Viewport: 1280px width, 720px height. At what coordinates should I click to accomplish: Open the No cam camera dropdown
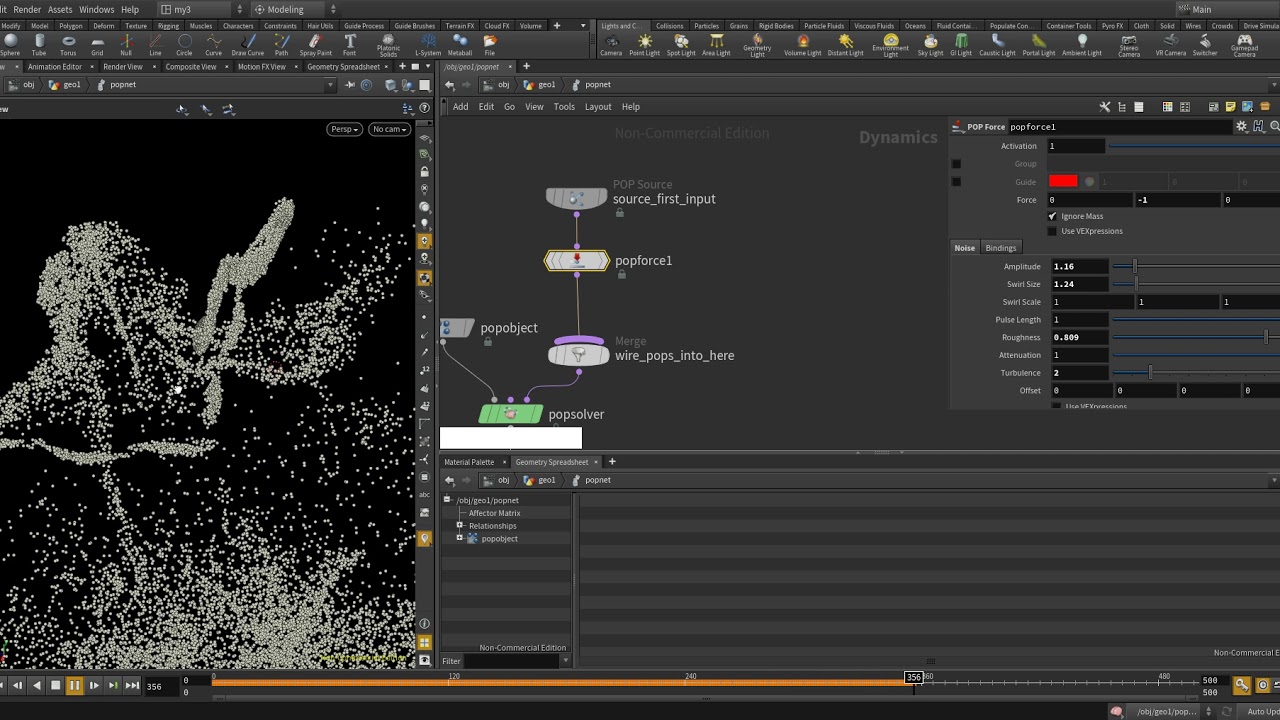pos(389,129)
